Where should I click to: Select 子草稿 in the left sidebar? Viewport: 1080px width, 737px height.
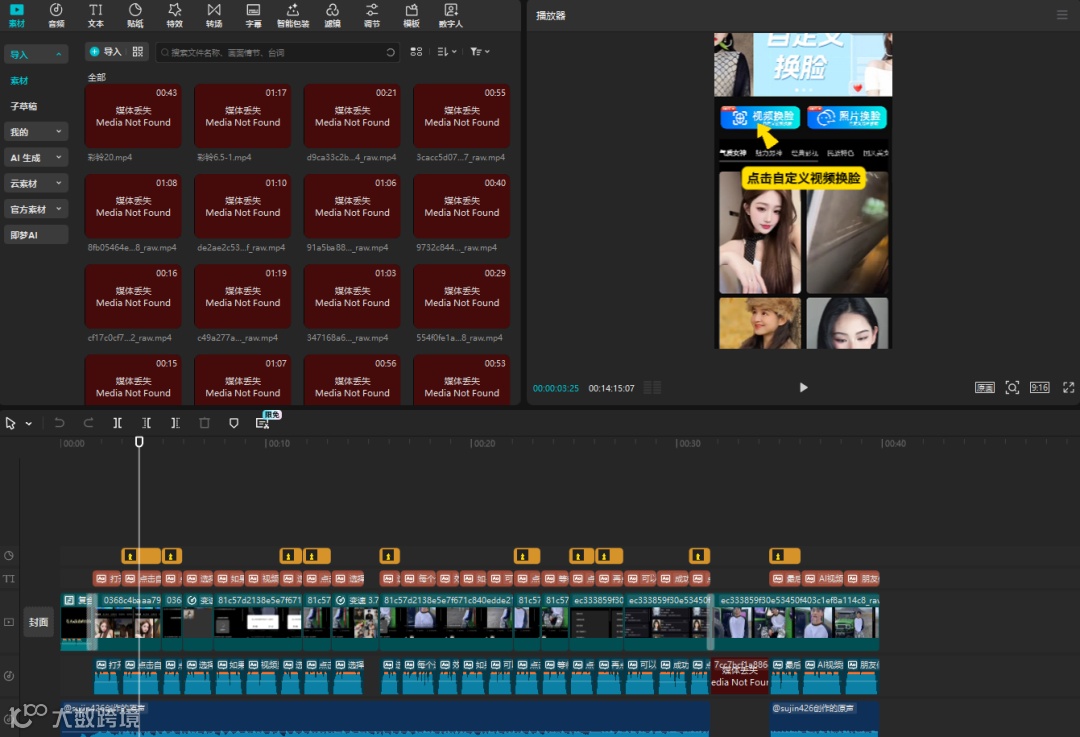[24, 106]
